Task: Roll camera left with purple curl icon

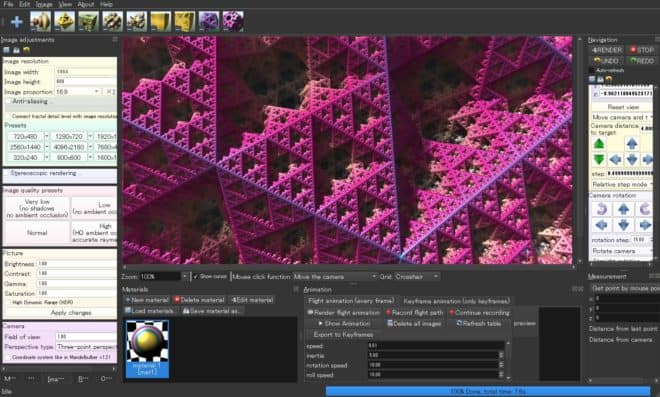Action: coord(602,209)
